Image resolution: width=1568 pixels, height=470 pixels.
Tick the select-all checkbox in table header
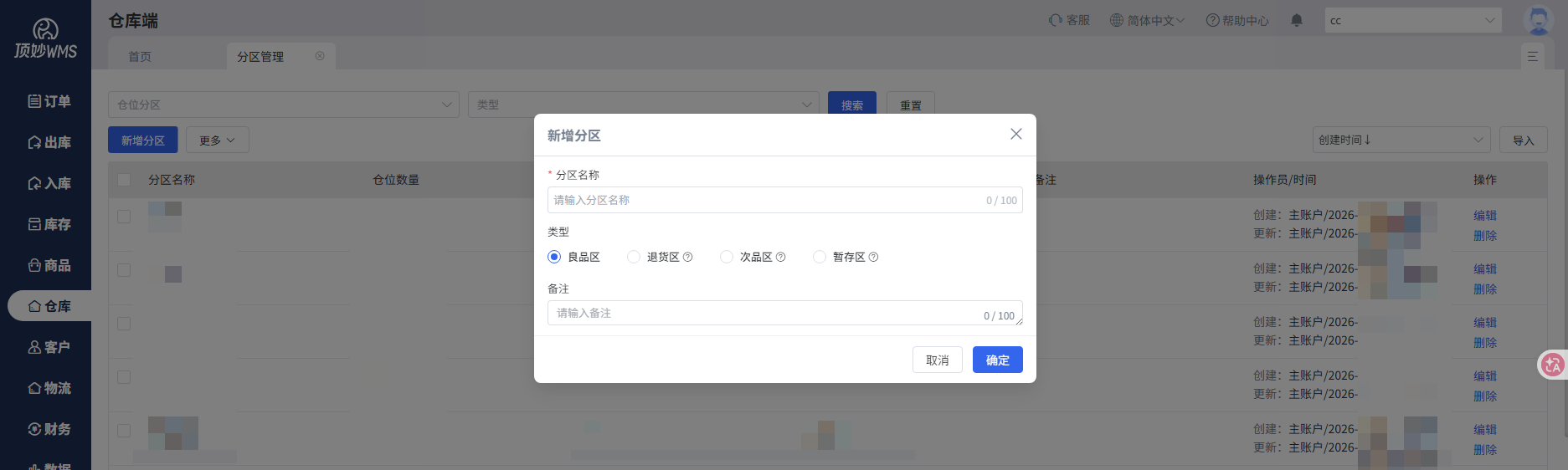coord(124,180)
